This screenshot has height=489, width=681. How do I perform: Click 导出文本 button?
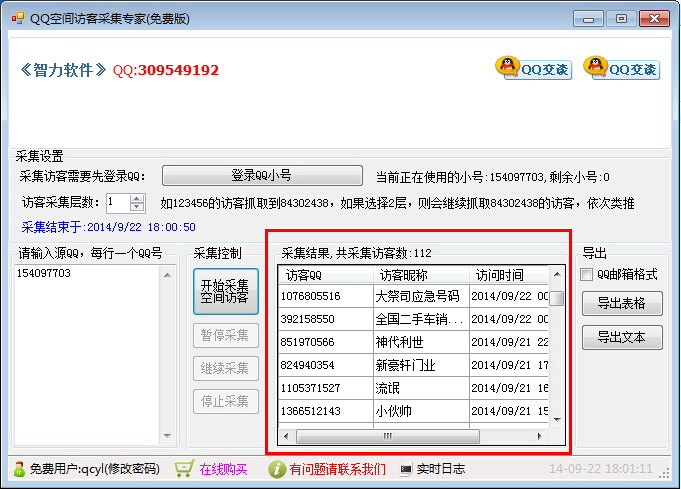tap(622, 337)
